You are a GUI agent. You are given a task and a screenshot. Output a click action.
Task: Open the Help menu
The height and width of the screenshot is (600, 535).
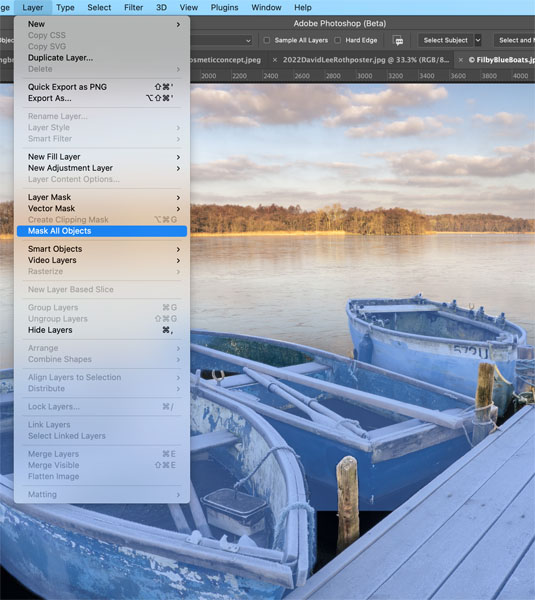point(303,7)
